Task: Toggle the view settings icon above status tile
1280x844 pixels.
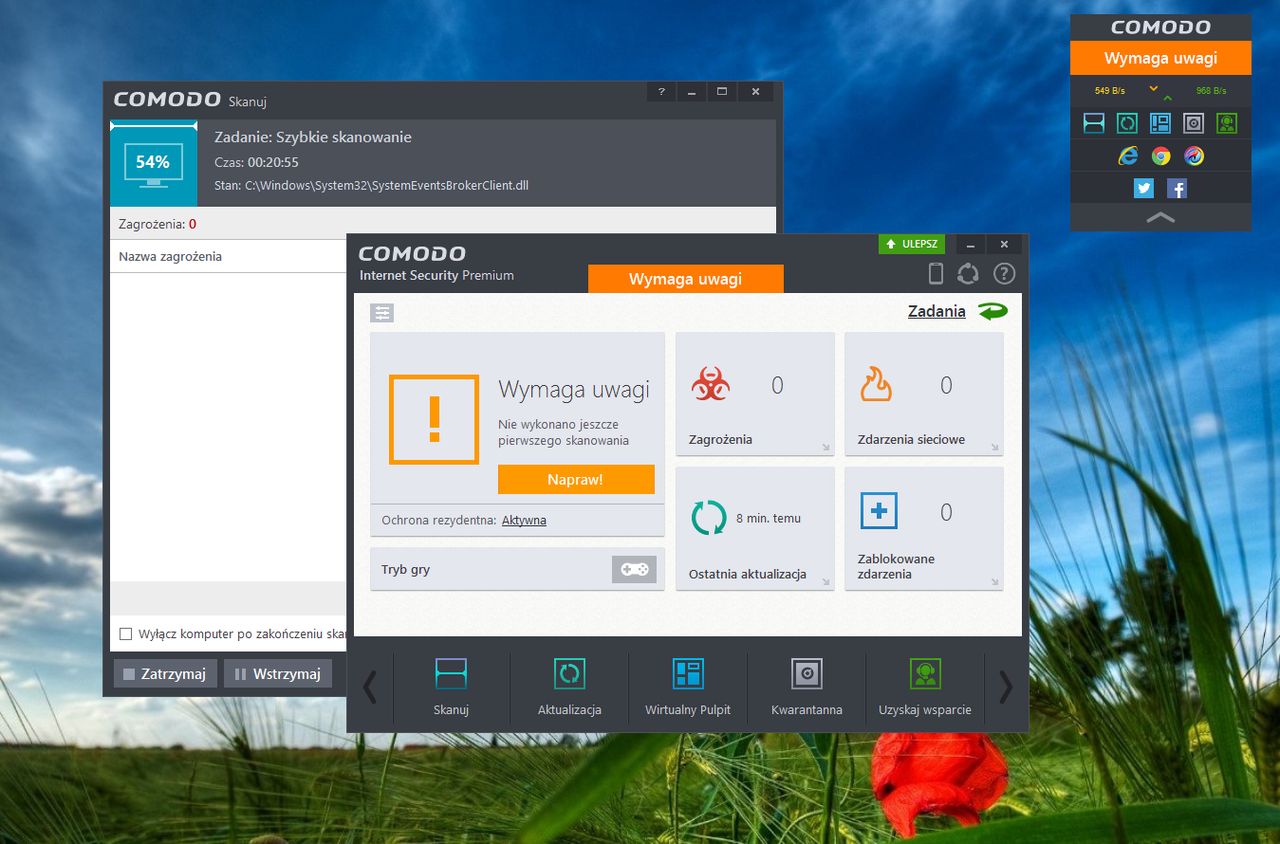Action: point(382,313)
